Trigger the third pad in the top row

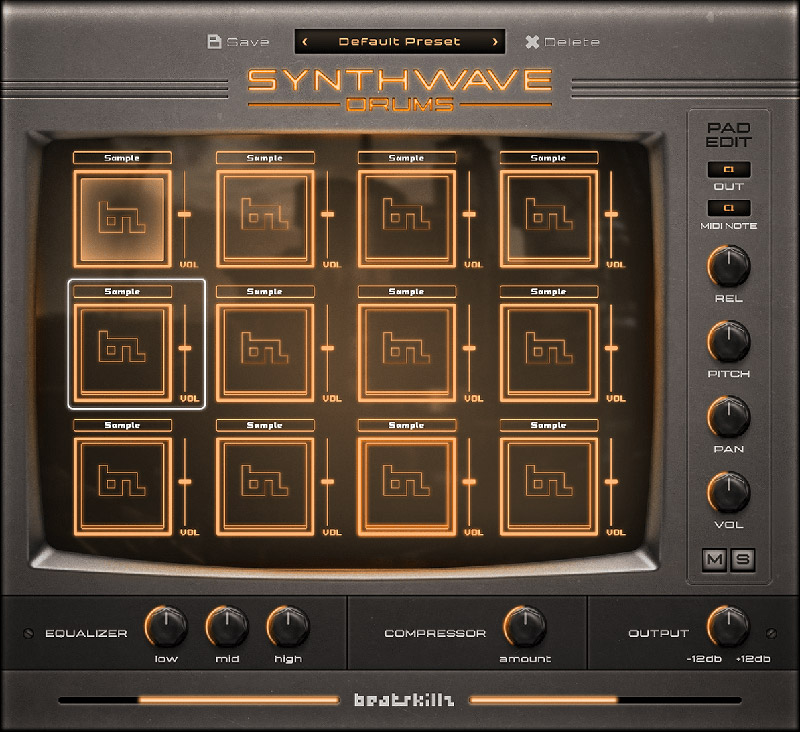point(407,219)
